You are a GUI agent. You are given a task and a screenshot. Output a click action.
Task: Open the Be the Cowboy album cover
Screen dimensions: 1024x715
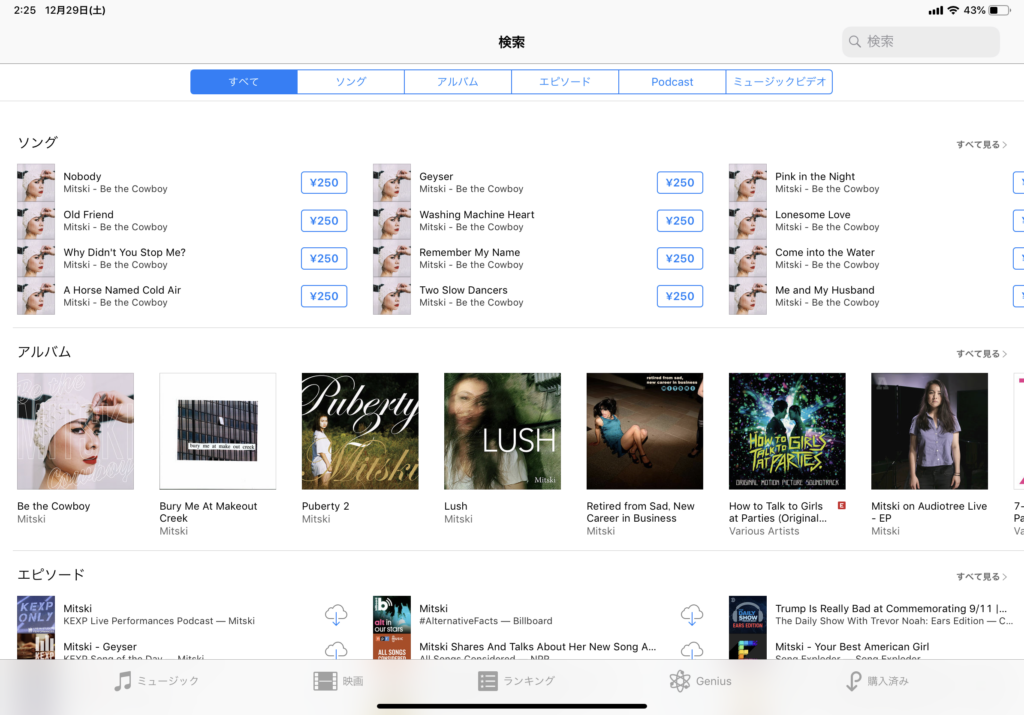pos(76,431)
